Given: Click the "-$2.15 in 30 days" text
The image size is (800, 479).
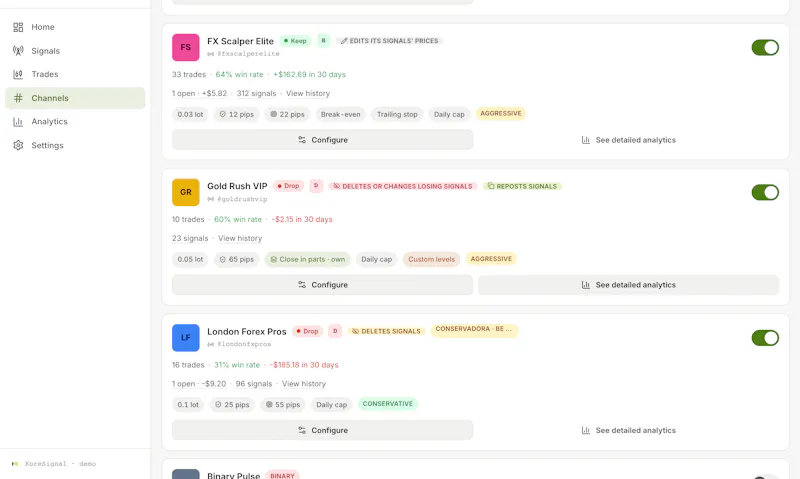Looking at the screenshot, I should 302,219.
